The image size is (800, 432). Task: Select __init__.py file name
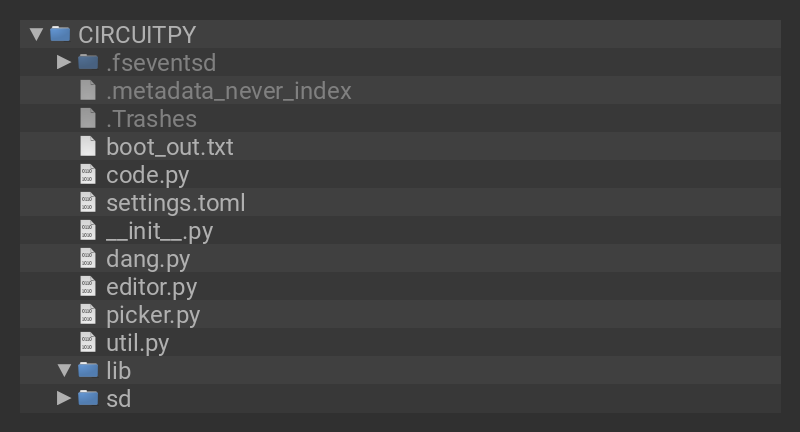(x=159, y=231)
